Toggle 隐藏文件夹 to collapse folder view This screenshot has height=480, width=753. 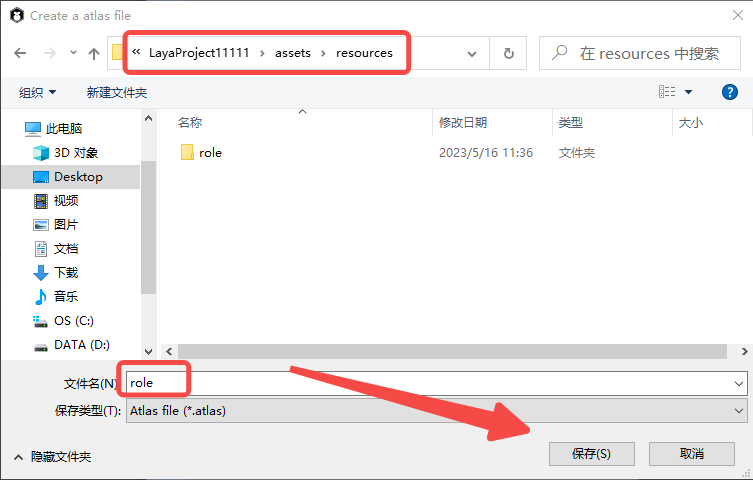[52, 456]
